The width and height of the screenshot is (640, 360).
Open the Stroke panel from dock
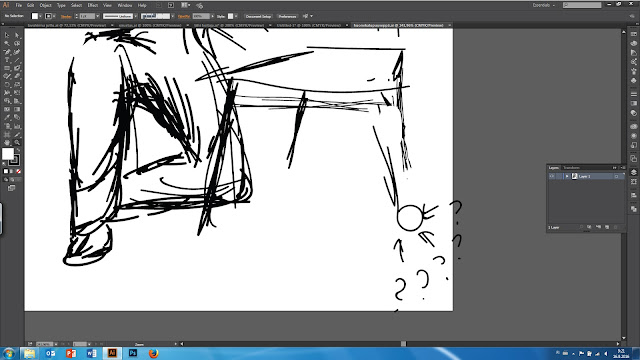pyautogui.click(x=633, y=94)
